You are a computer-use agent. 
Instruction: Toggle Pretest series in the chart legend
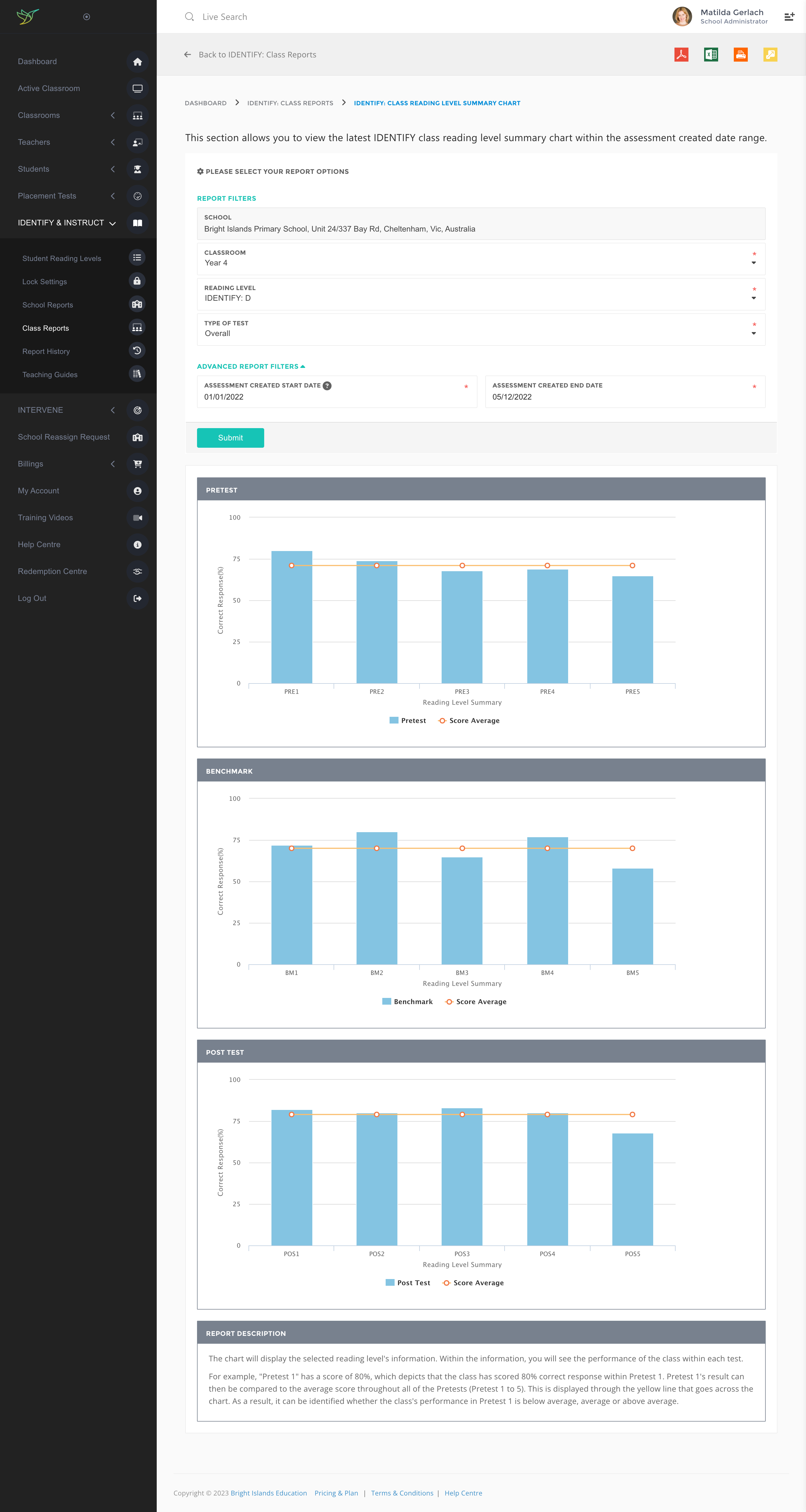point(408,721)
